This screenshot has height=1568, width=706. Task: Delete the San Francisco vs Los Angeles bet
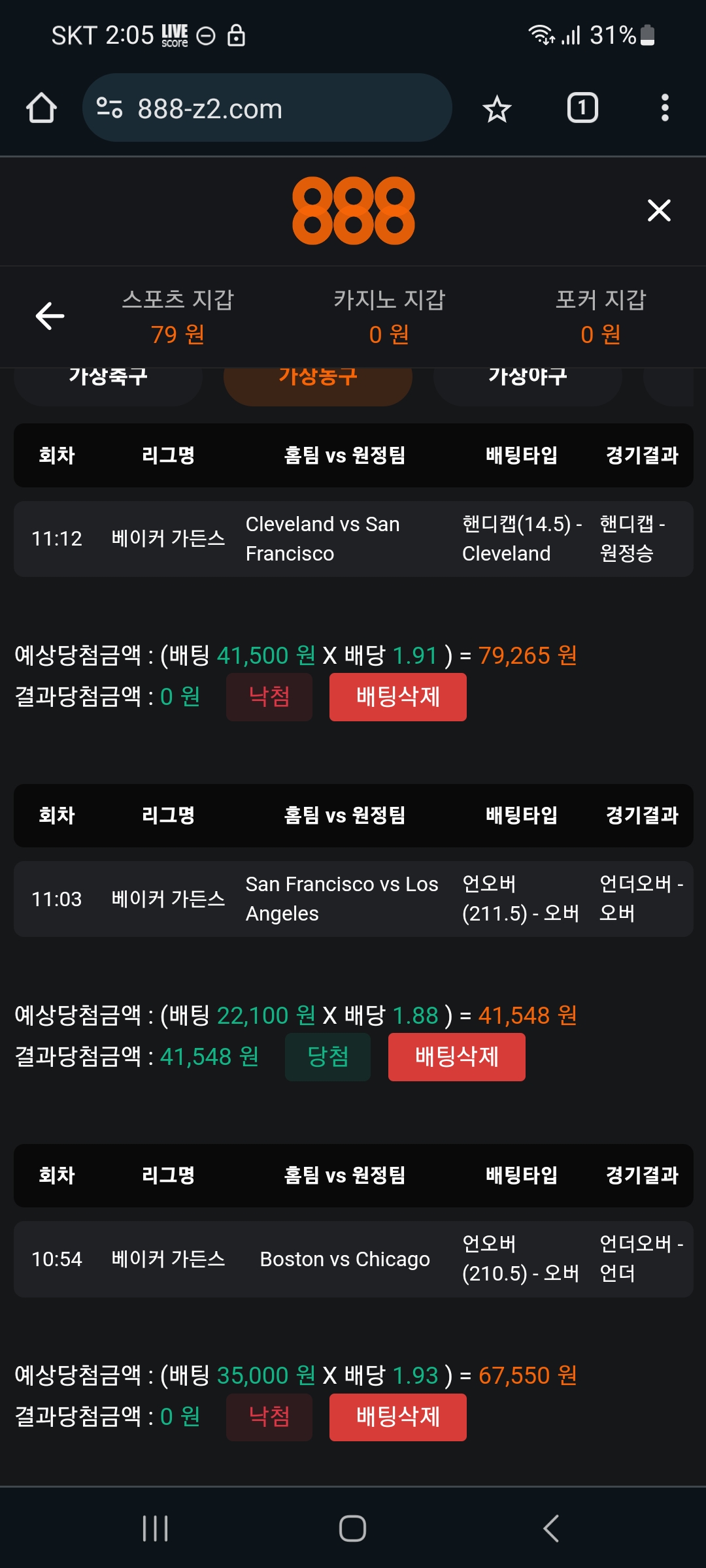(x=456, y=1057)
